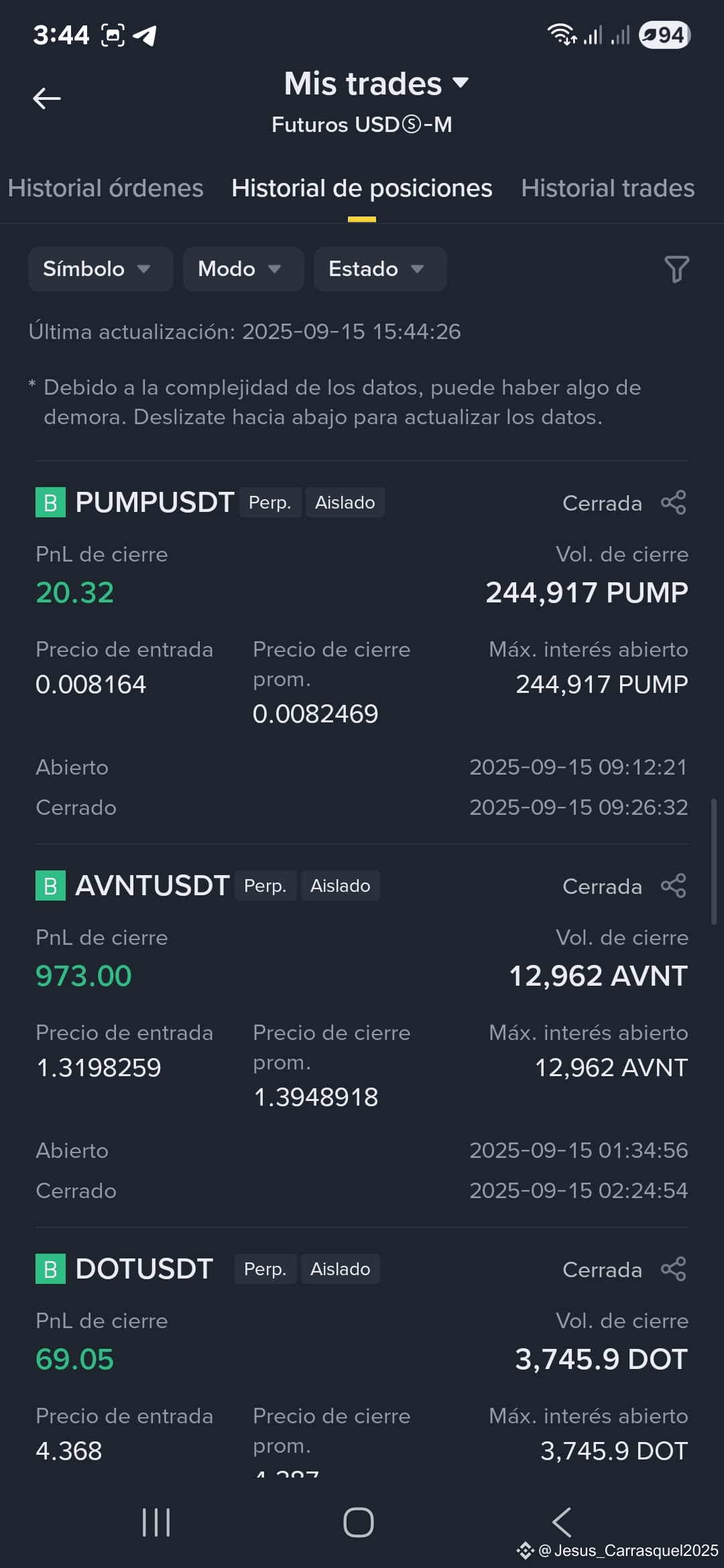Go back with the top-left arrow

pyautogui.click(x=47, y=99)
